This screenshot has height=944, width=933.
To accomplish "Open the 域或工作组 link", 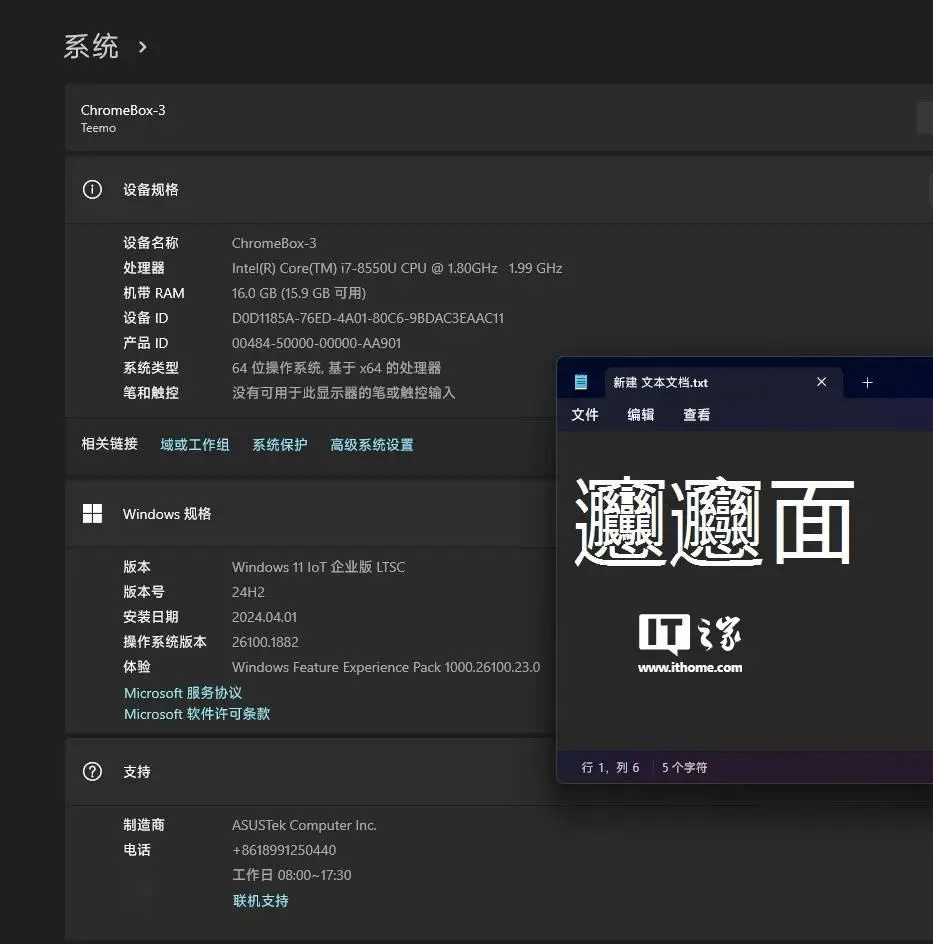I will point(194,445).
